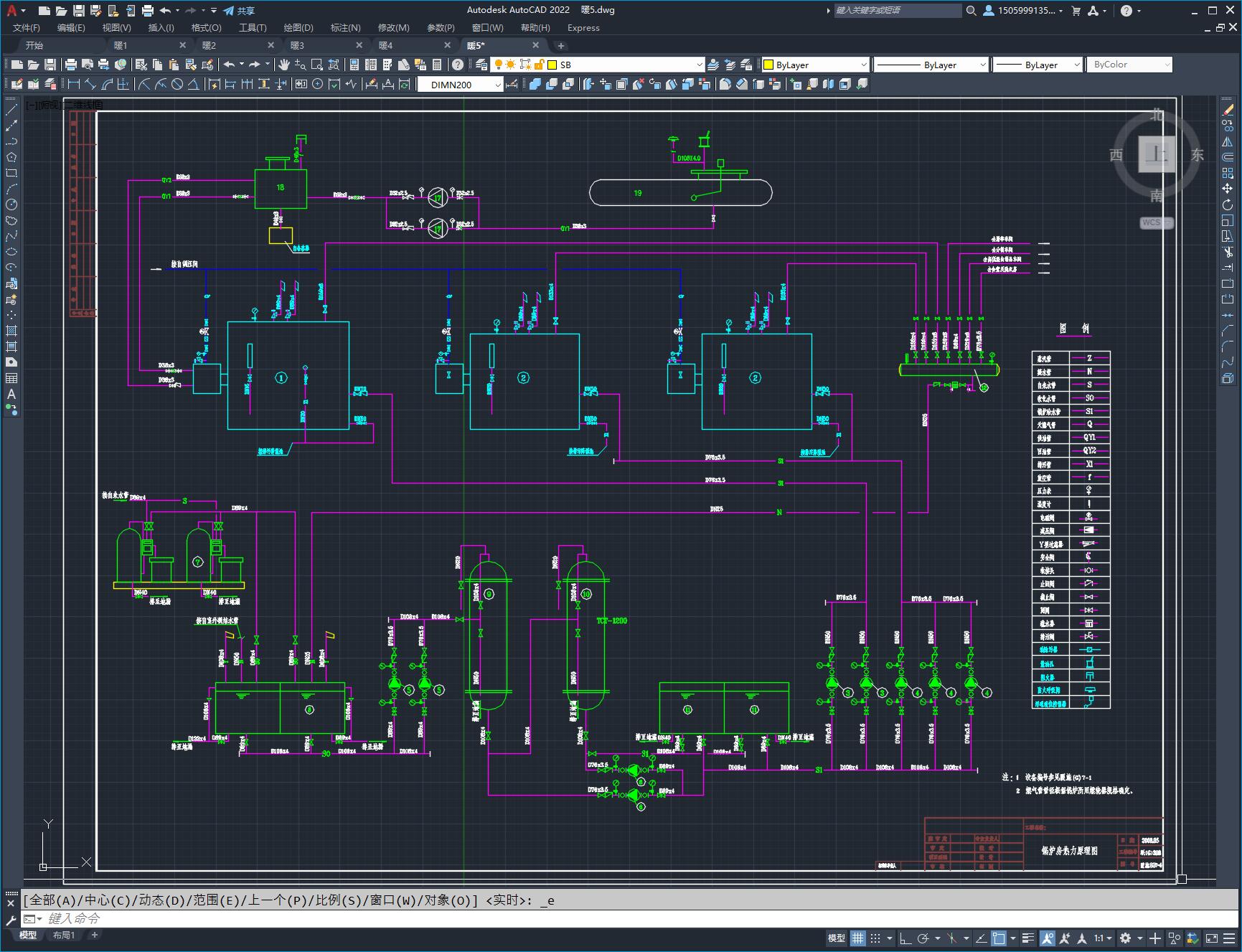Open the layer dropdown showing SB
Viewport: 1242px width, 952px height.
(699, 65)
